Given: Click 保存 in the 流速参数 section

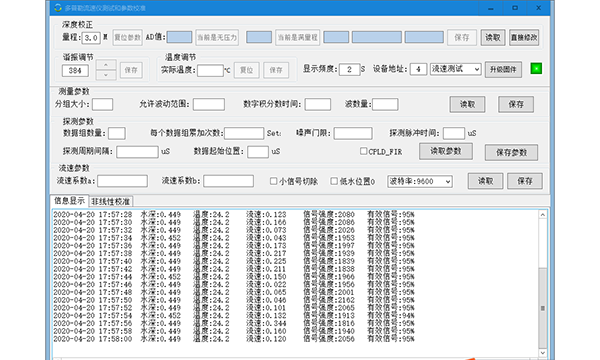Looking at the screenshot, I should (x=525, y=181).
